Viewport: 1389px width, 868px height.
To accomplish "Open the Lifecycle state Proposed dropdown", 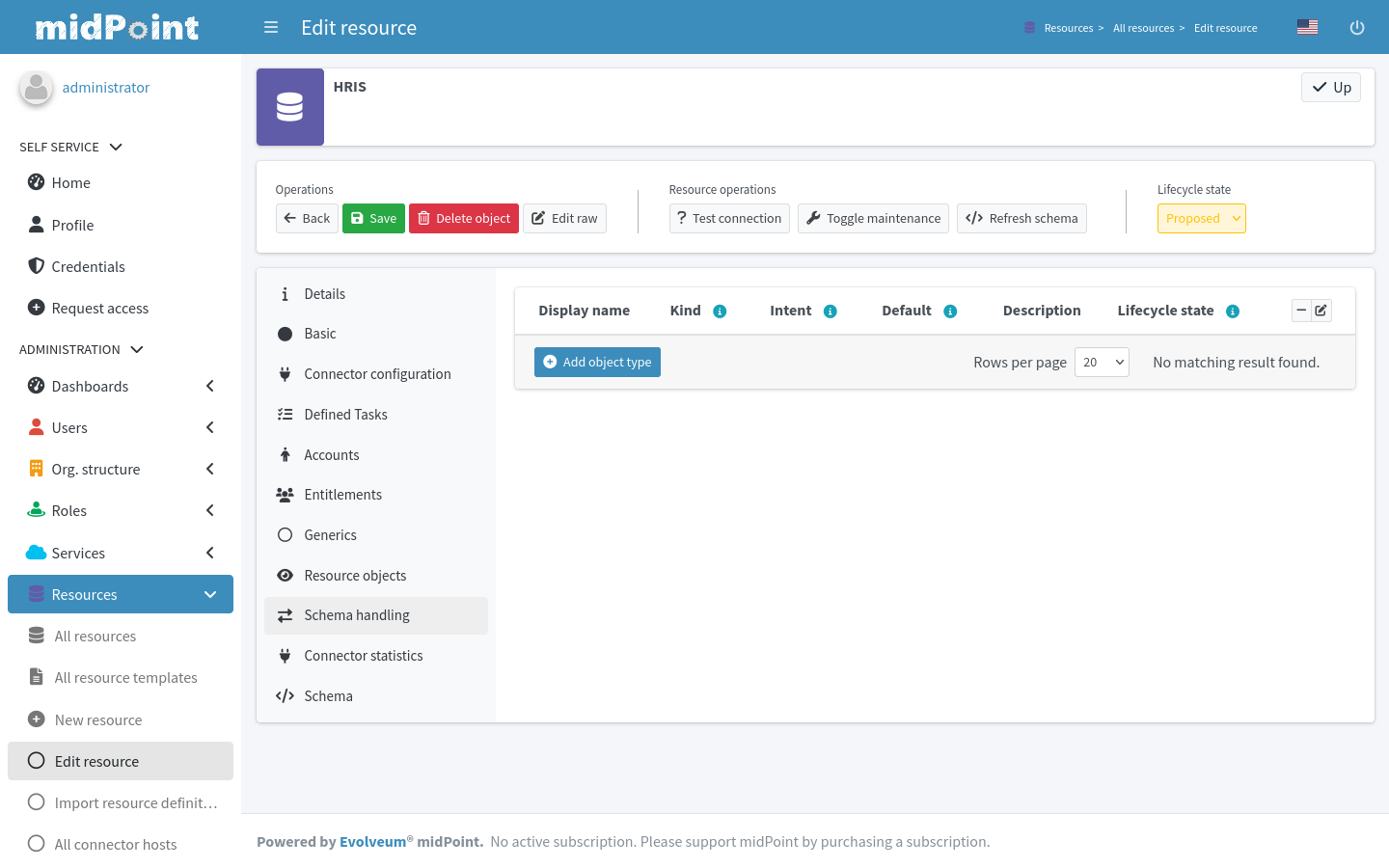I will point(1201,219).
